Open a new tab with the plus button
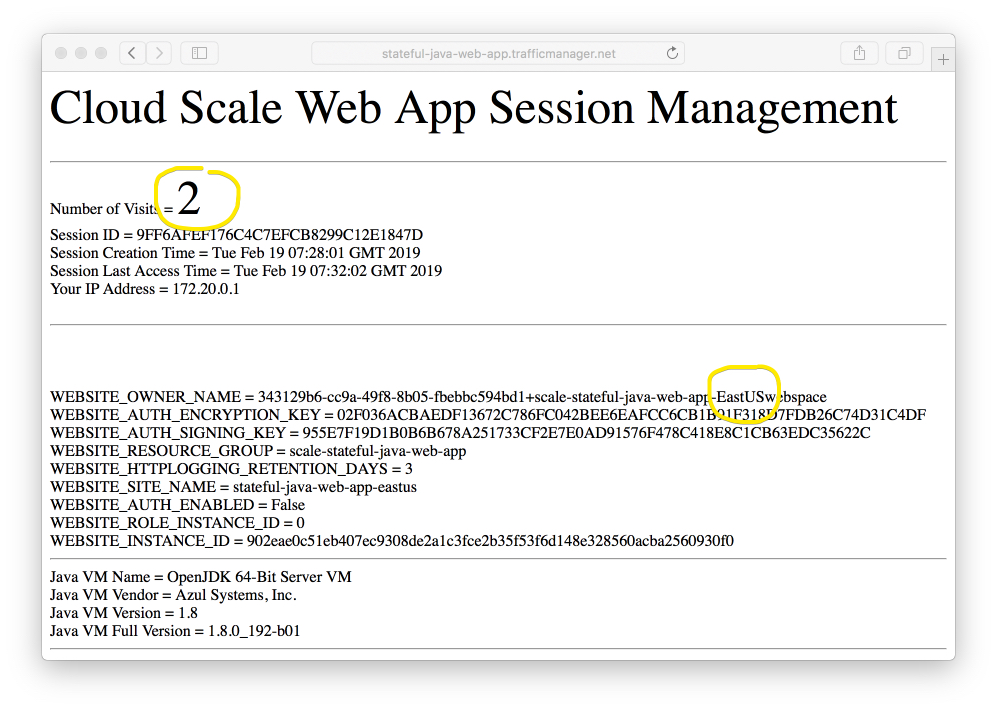Viewport: 997px width, 710px height. pos(943,60)
